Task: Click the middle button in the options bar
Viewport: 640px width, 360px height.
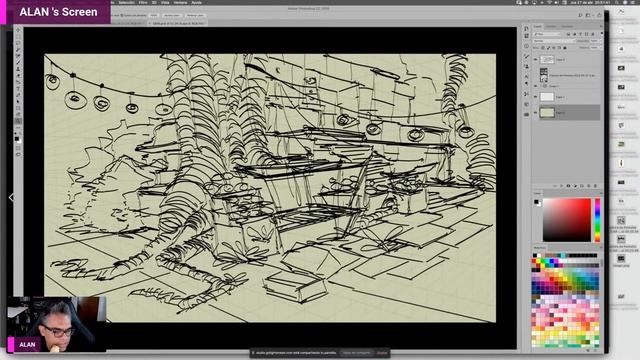Action: [172, 15]
